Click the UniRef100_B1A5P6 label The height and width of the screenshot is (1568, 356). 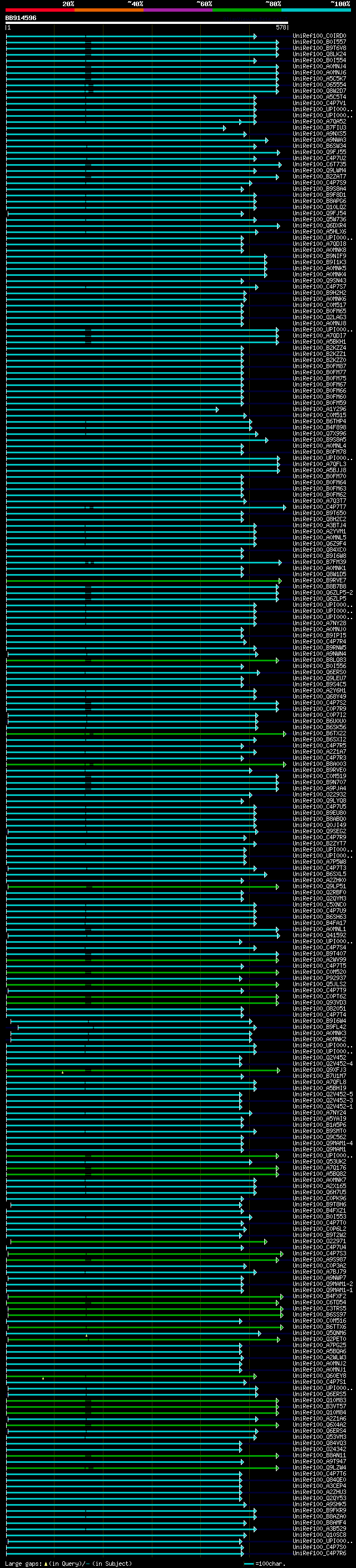pyautogui.click(x=319, y=1125)
